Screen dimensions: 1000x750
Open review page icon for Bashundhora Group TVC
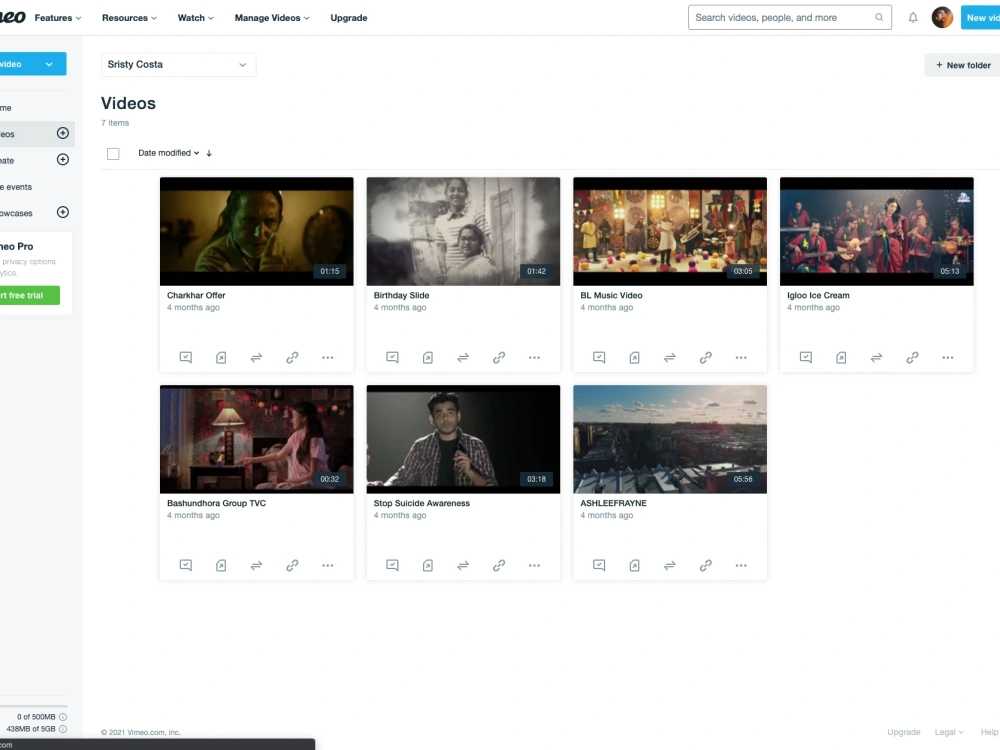tap(186, 565)
